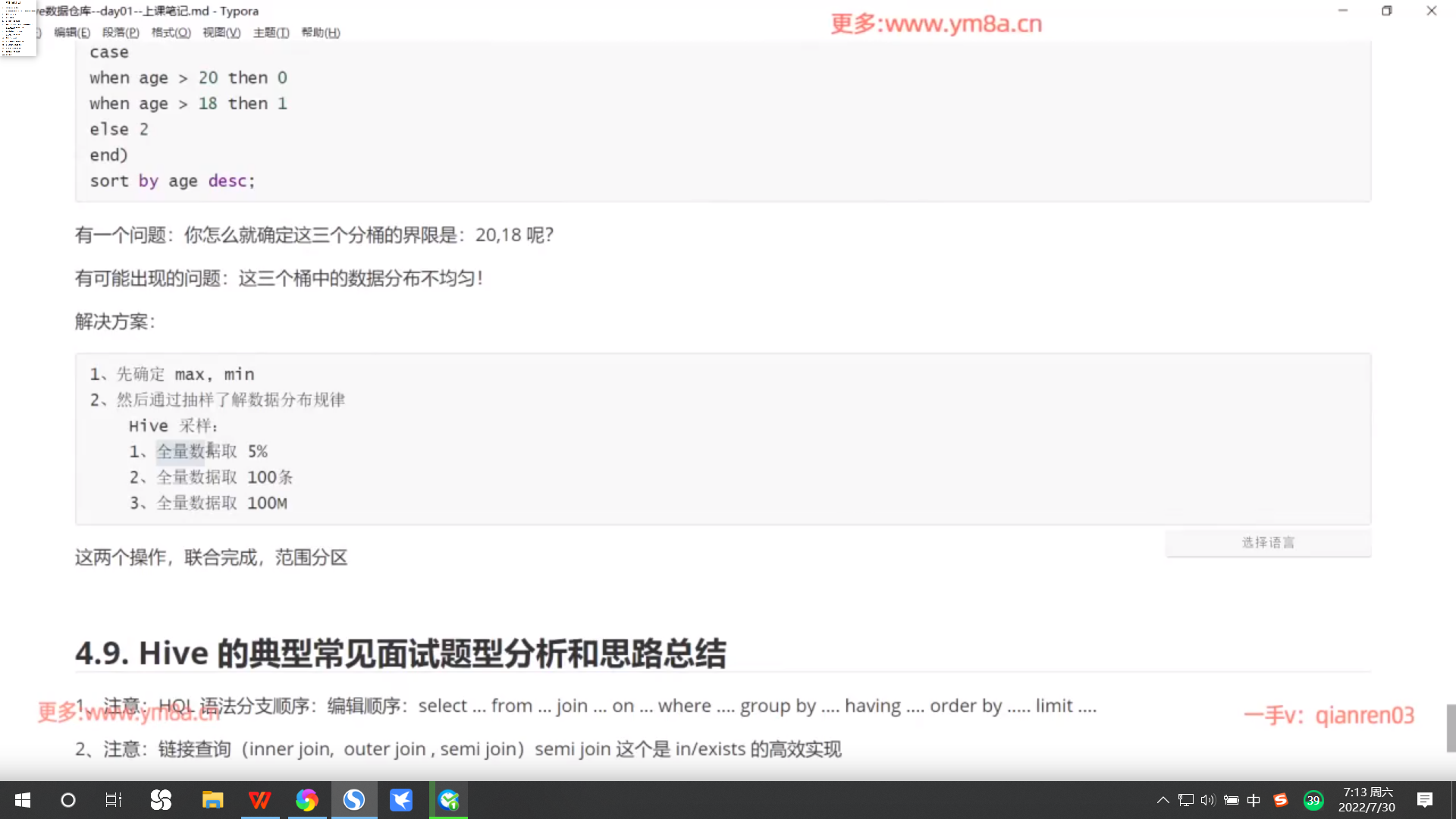Click the volume speaker tray icon
Image resolution: width=1456 pixels, height=819 pixels.
[x=1208, y=800]
